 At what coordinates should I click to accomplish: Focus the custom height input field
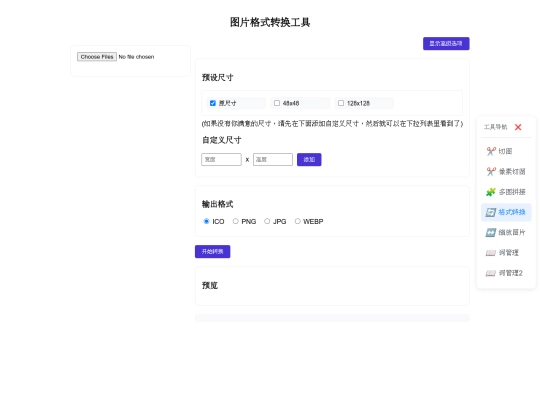point(273,159)
